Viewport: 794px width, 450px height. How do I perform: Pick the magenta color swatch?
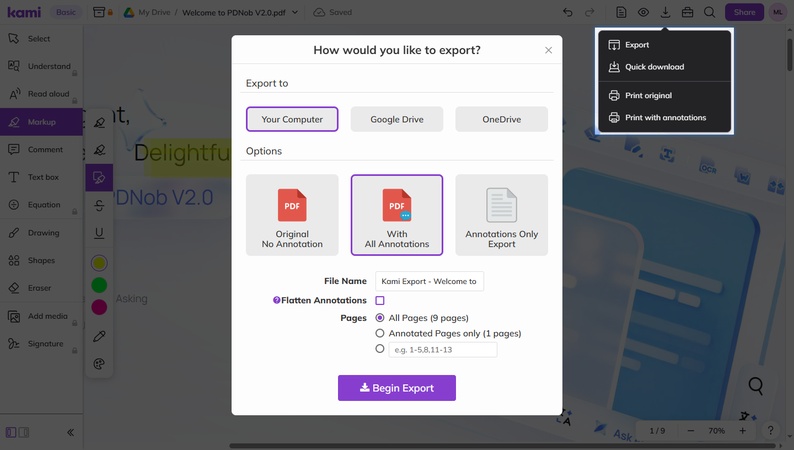coord(99,307)
